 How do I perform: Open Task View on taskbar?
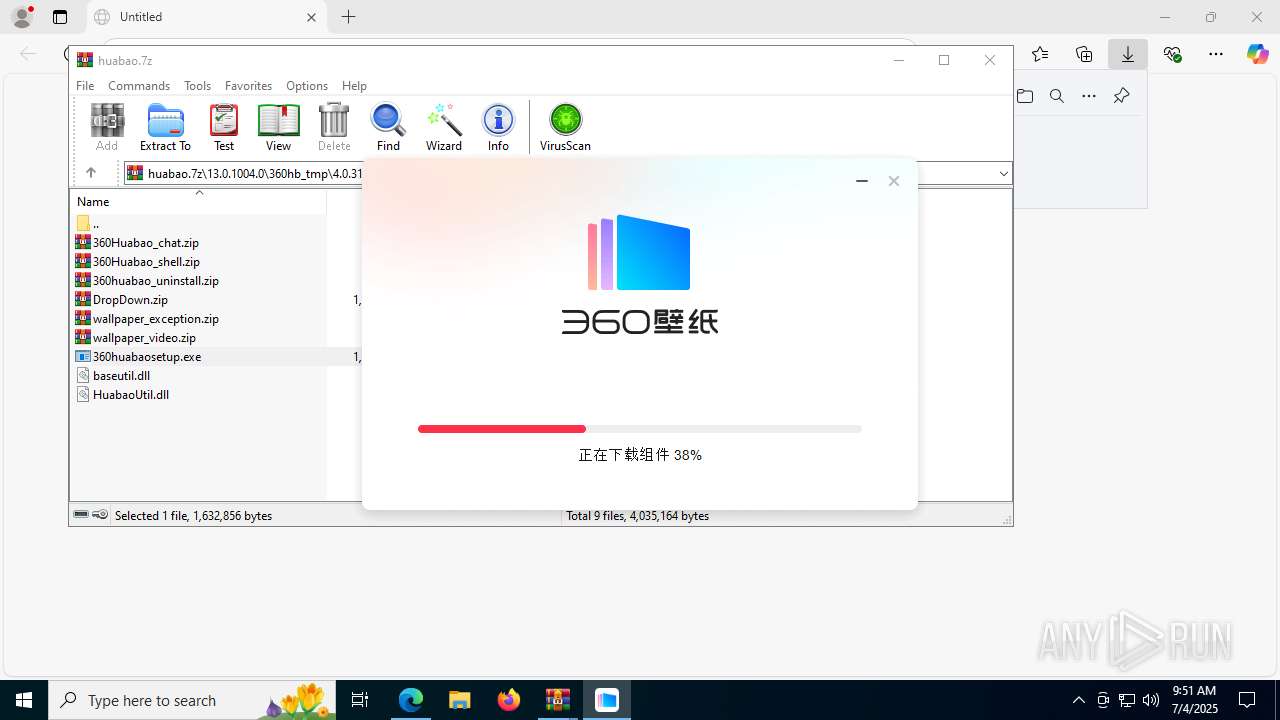[x=361, y=700]
